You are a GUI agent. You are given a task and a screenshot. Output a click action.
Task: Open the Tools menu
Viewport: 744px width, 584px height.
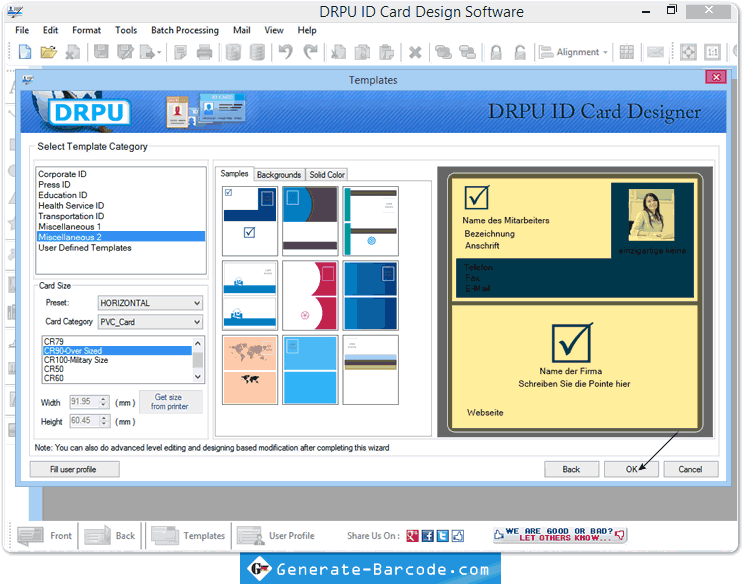[x=126, y=30]
